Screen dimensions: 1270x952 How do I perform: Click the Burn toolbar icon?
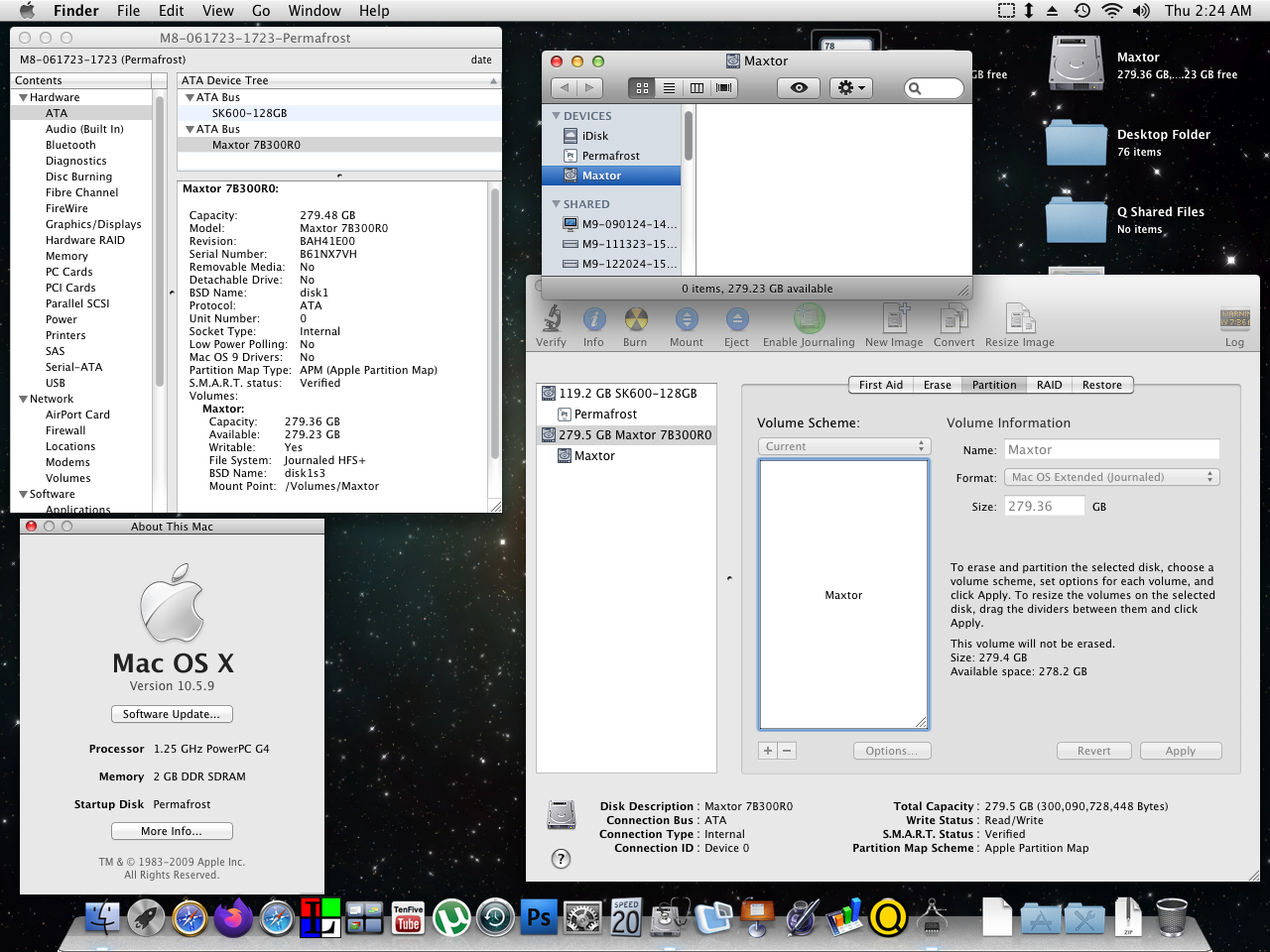coord(635,319)
